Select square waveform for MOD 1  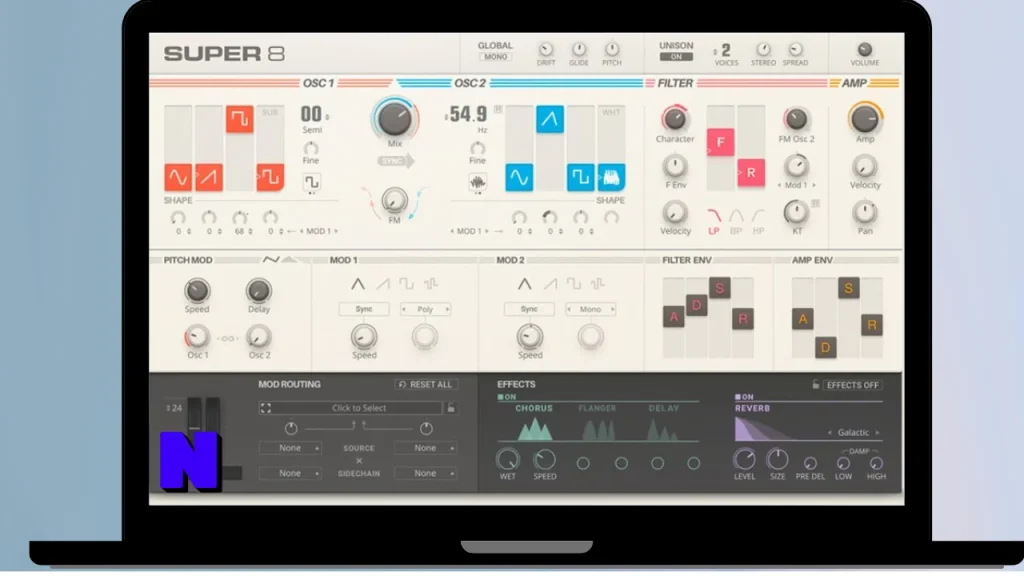coord(406,284)
